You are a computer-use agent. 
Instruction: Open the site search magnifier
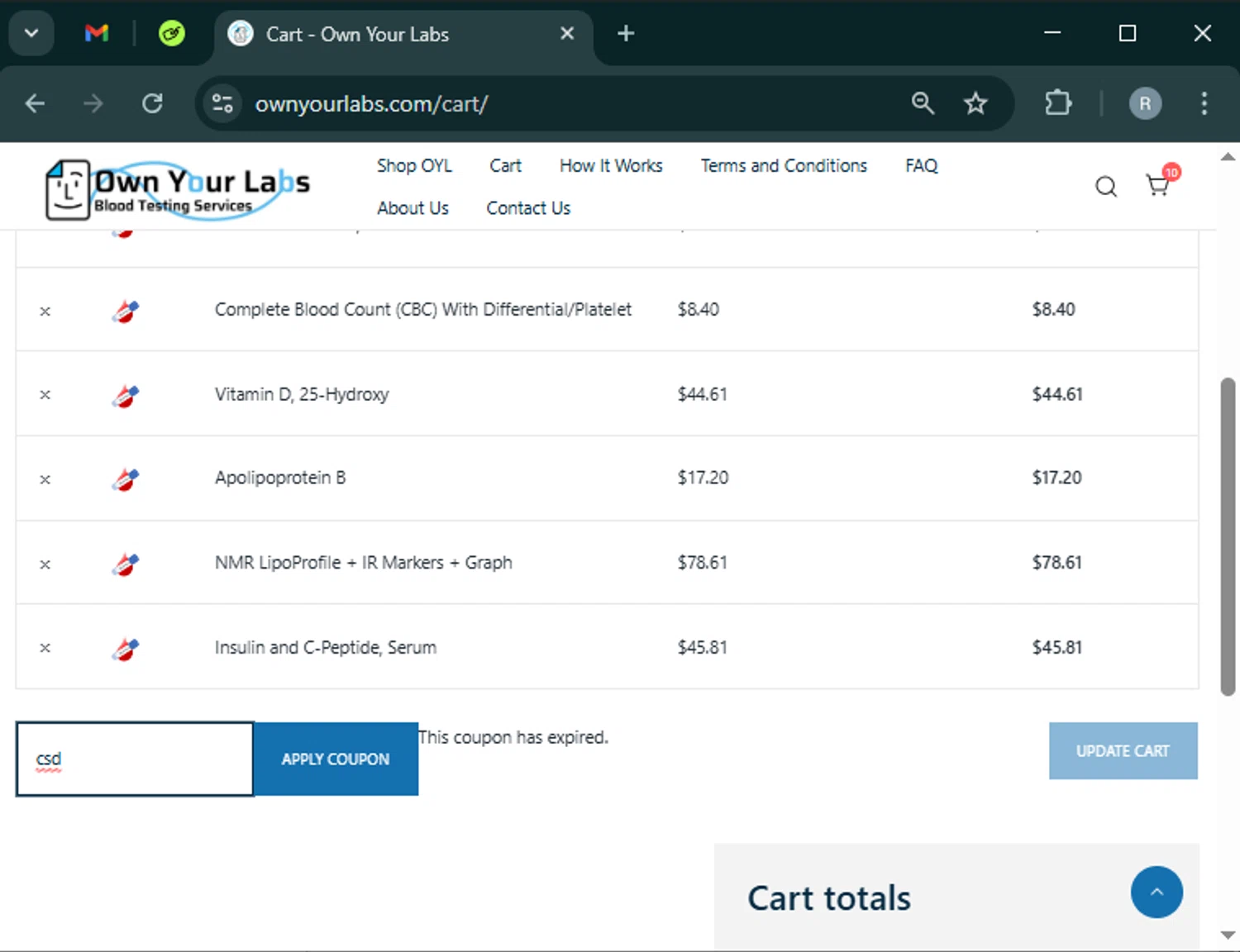(1106, 187)
